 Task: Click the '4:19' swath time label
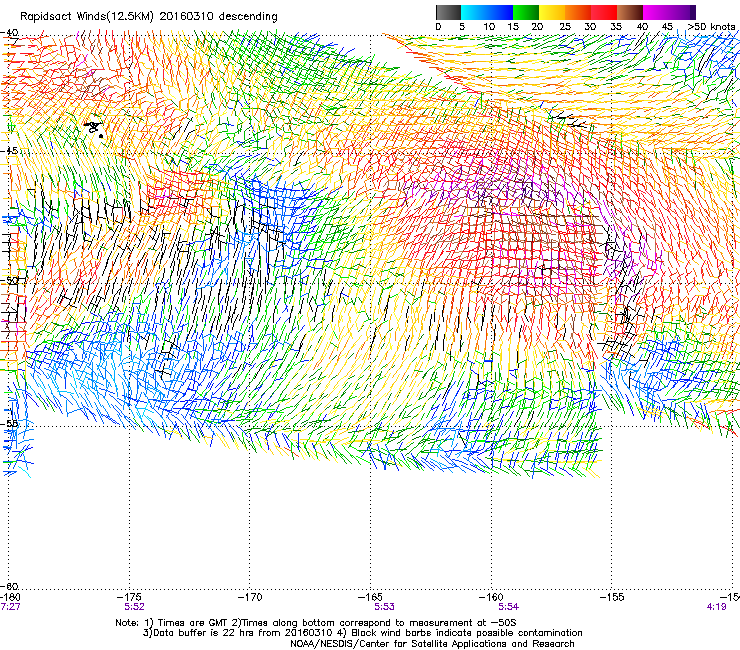716,607
